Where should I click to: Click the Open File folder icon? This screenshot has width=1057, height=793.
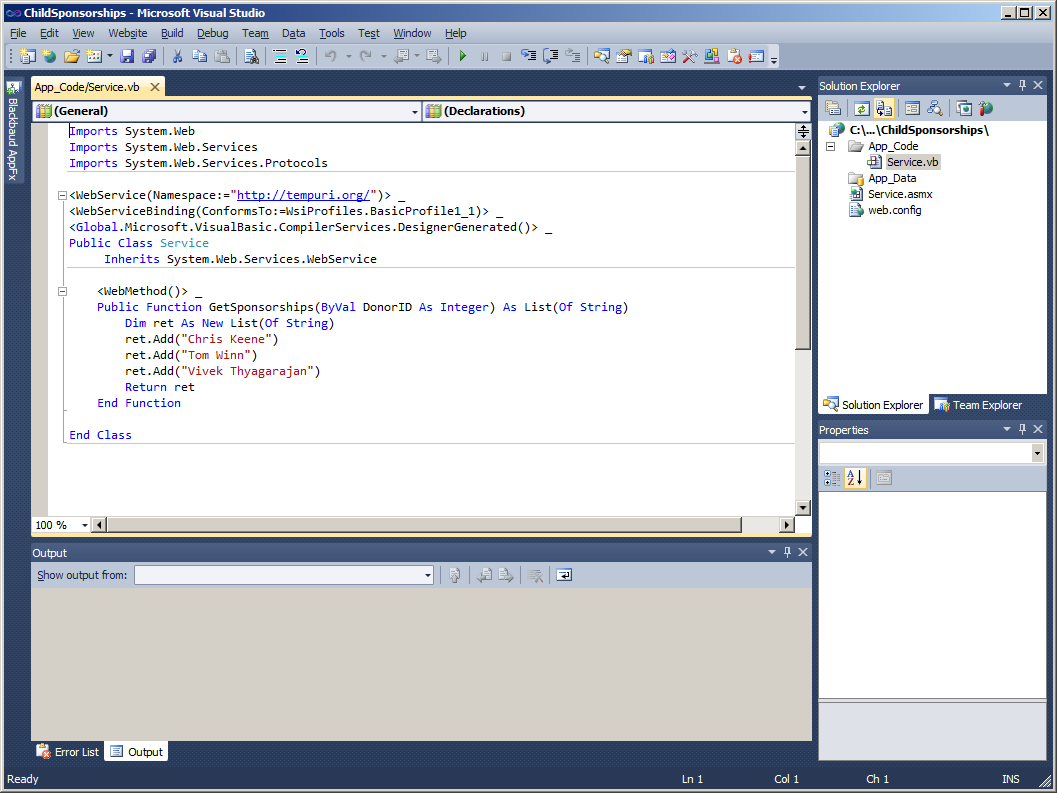point(71,57)
